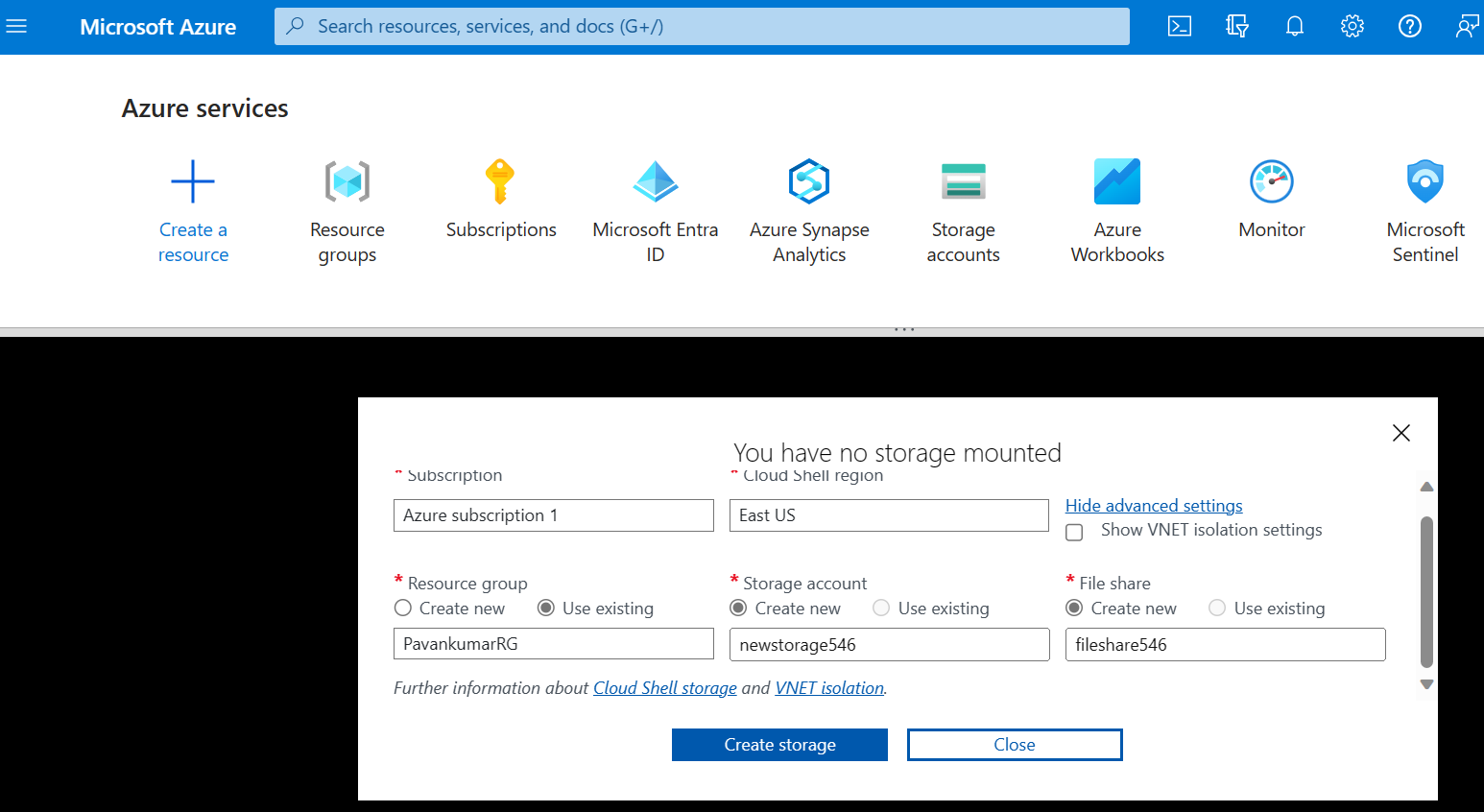Click the You have no storage mounted heading
Viewport: 1484px width, 812px height.
(x=898, y=453)
